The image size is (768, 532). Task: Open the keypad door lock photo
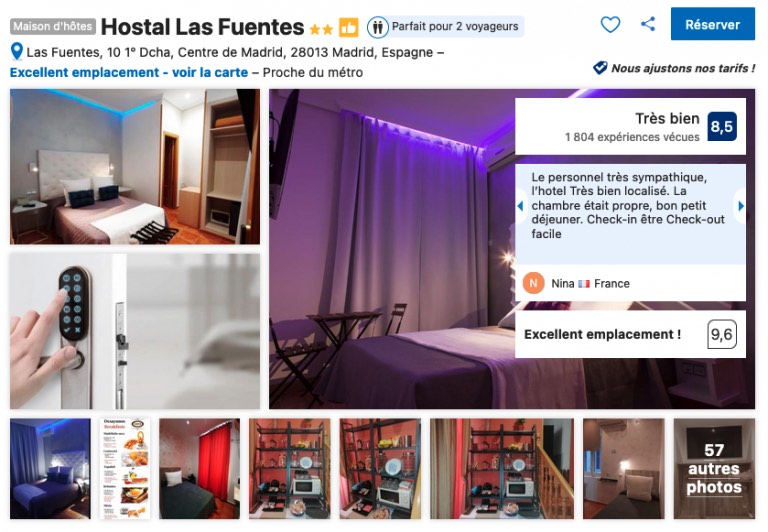pyautogui.click(x=135, y=331)
